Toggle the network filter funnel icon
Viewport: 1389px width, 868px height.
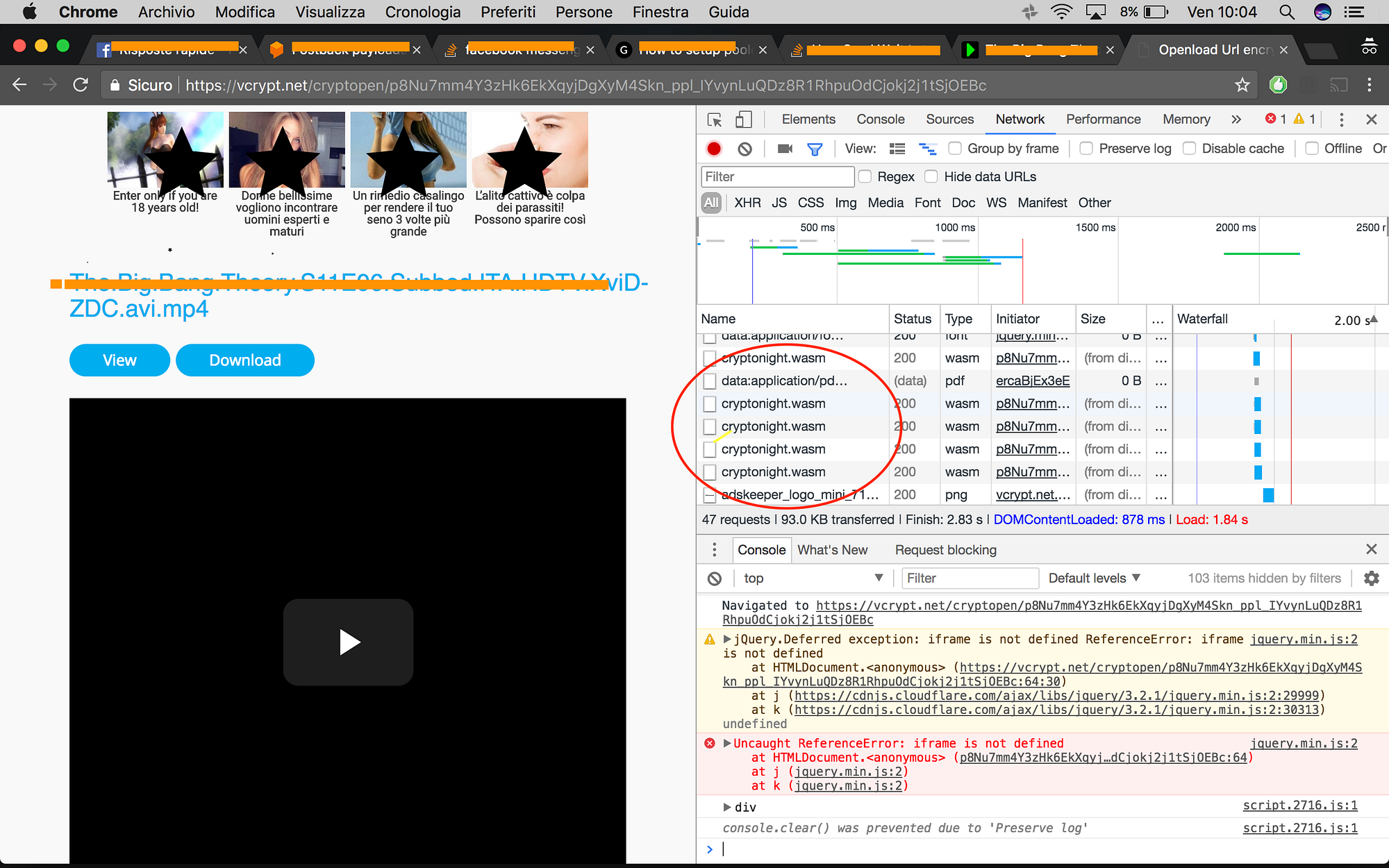click(815, 149)
